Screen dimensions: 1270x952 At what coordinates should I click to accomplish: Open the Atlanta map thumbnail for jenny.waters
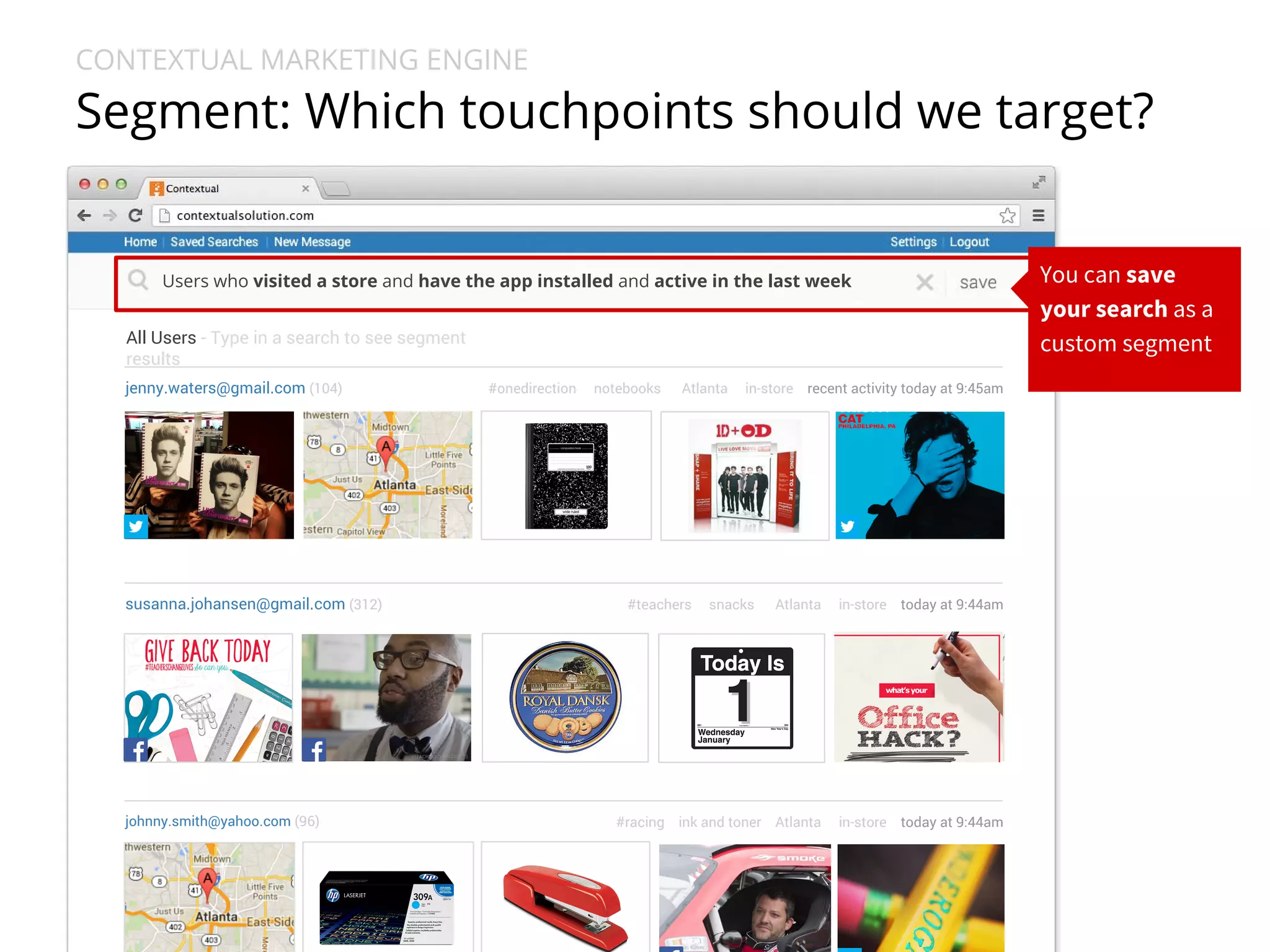pos(388,475)
